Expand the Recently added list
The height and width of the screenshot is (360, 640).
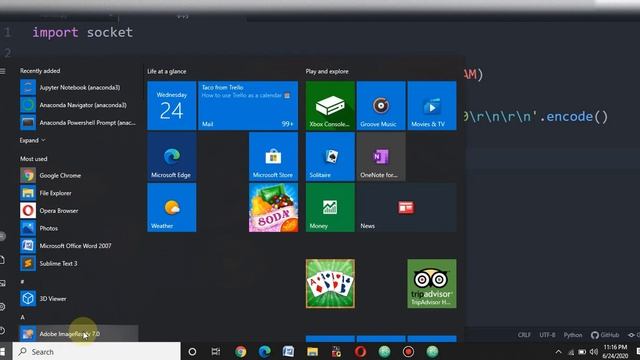tap(32, 140)
